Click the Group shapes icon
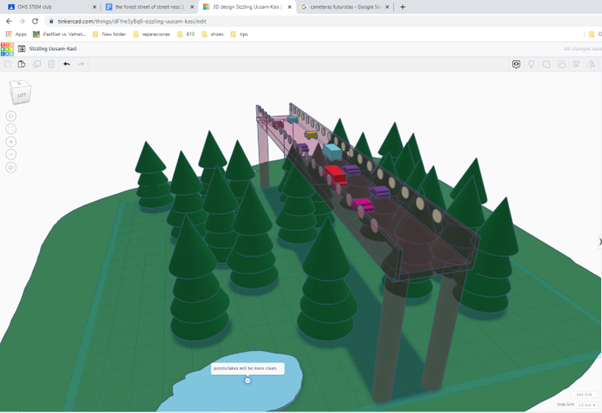Image resolution: width=602 pixels, height=413 pixels. point(546,64)
